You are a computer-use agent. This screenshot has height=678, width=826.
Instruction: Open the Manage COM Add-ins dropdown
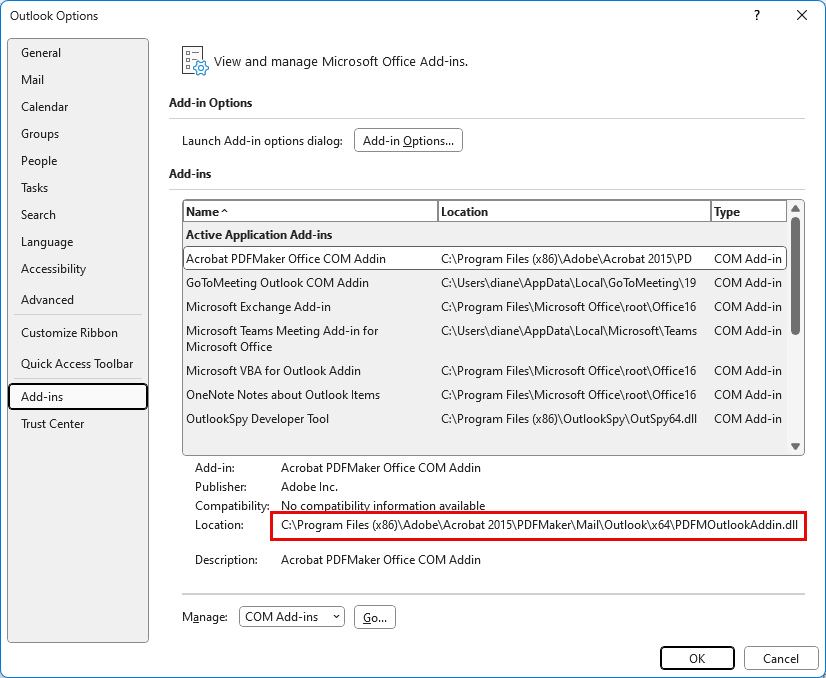pos(291,617)
